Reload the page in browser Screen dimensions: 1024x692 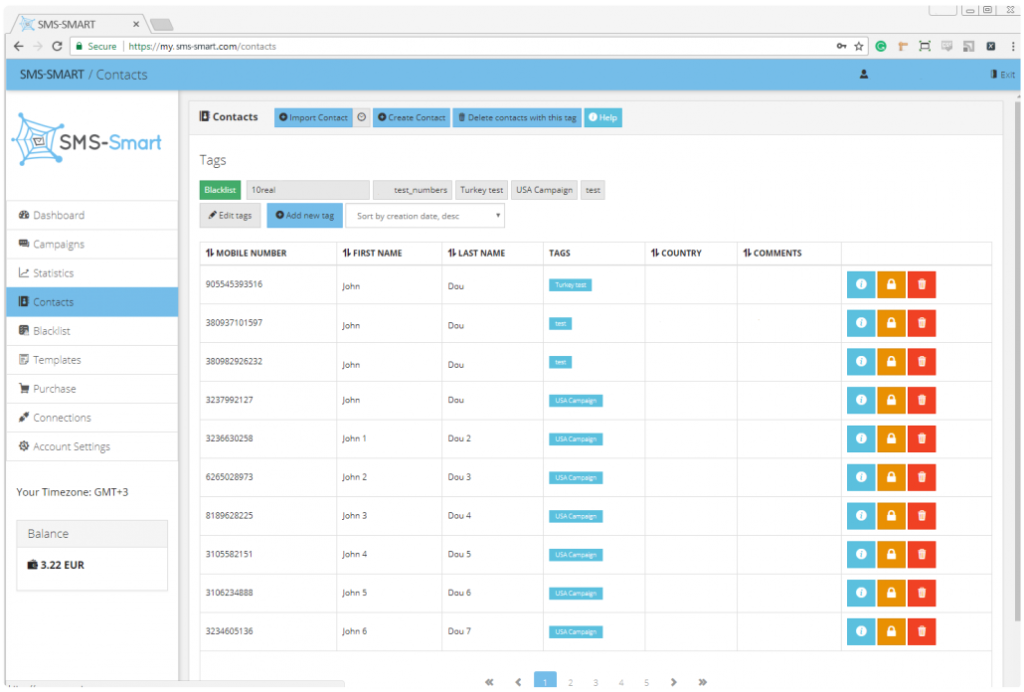(57, 46)
